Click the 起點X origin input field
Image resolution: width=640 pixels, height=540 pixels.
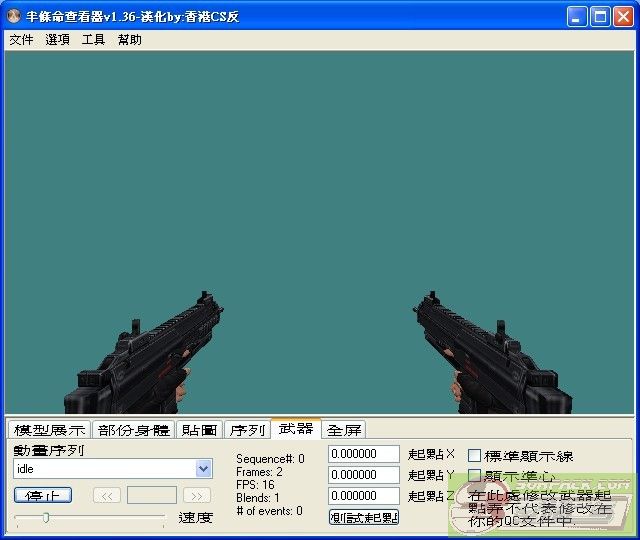[364, 454]
